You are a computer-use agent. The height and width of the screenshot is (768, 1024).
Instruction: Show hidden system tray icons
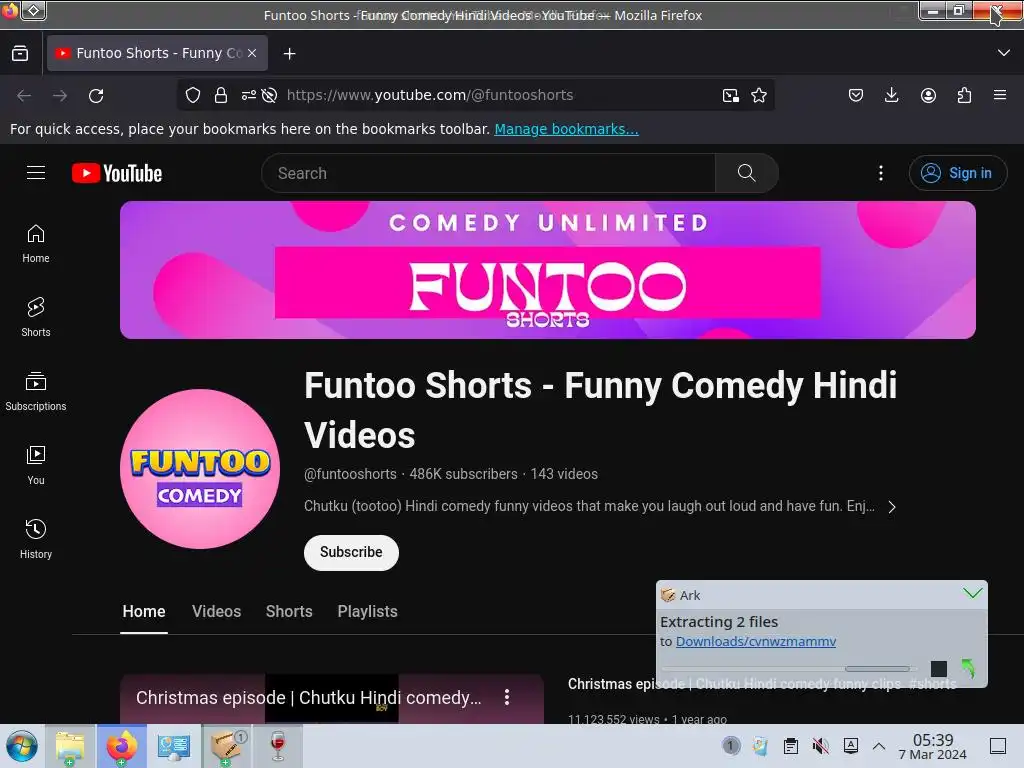coord(879,746)
